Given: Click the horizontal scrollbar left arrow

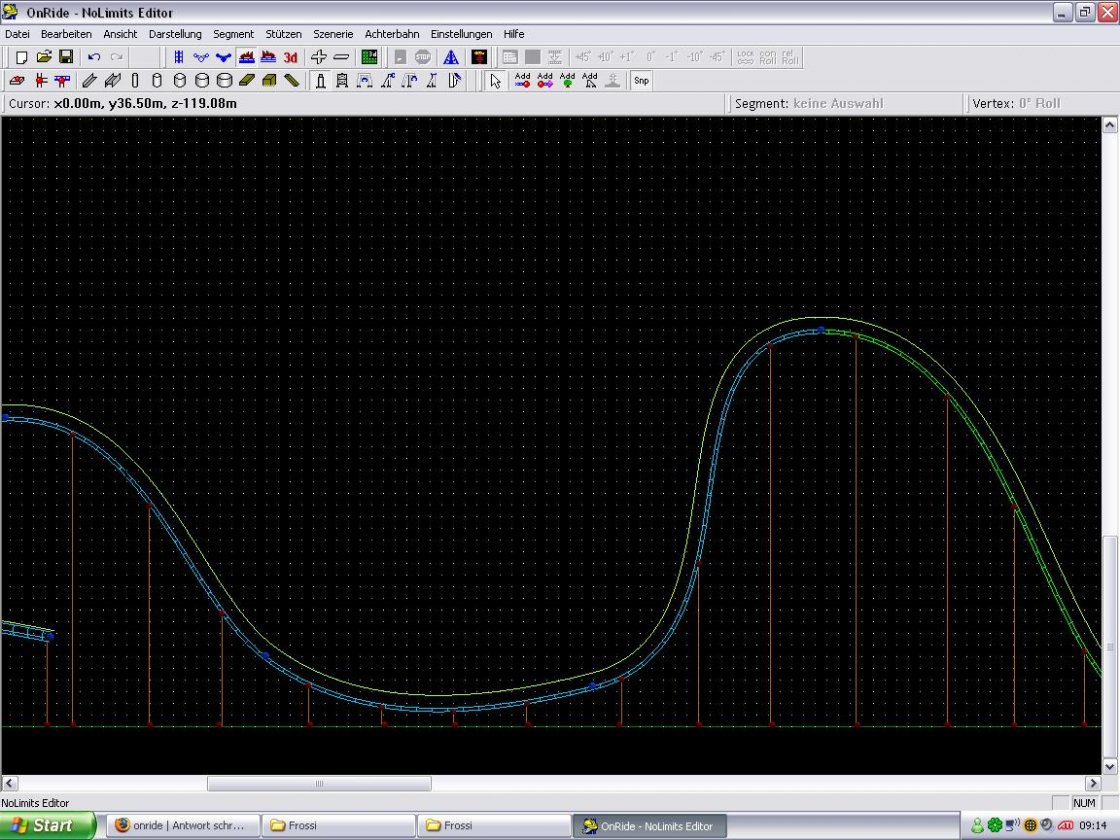Looking at the screenshot, I should (x=9, y=784).
